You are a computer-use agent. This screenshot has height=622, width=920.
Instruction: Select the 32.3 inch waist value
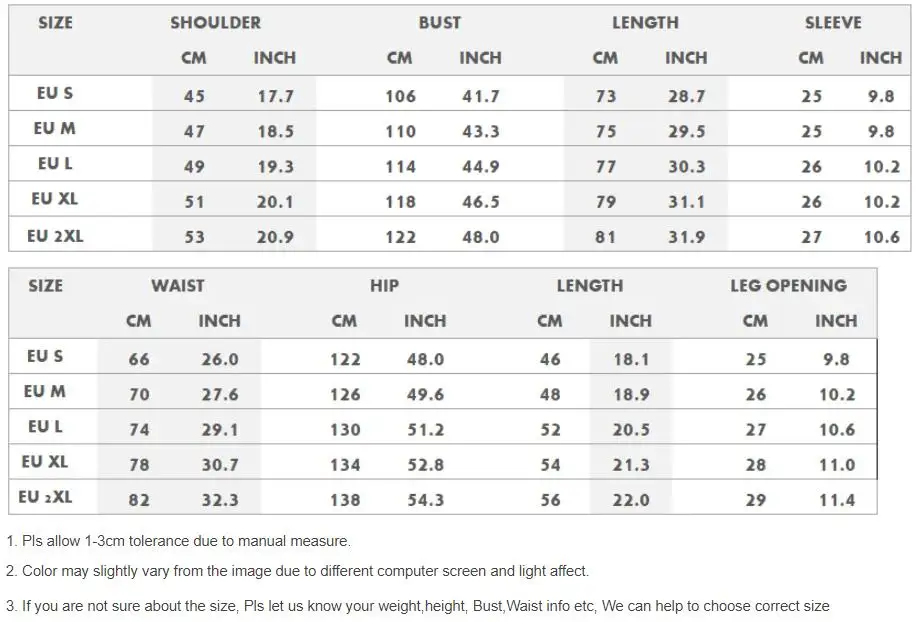tap(219, 500)
